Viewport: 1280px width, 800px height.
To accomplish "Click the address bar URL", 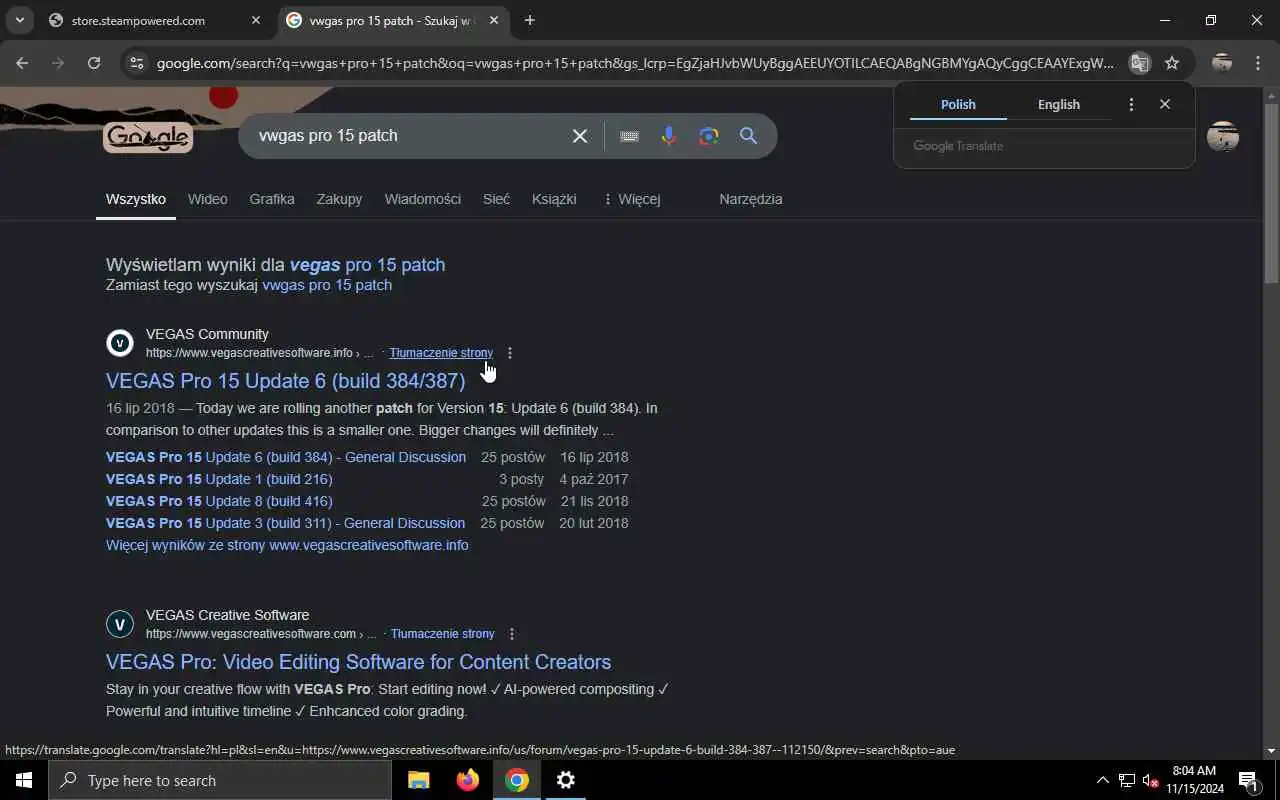I will coord(635,63).
